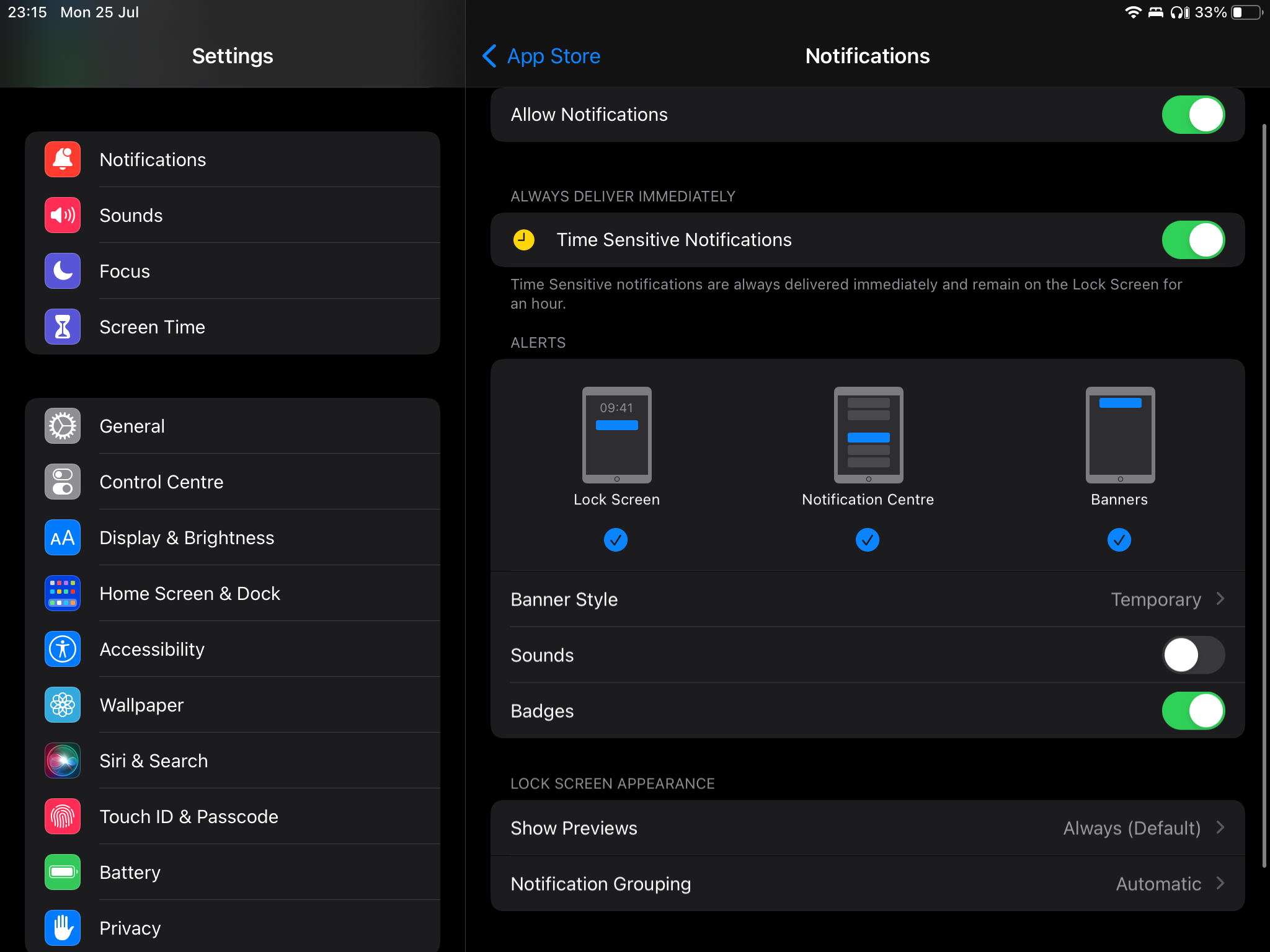Uncheck the Lock Screen alert checkmark
Image resolution: width=1270 pixels, height=952 pixels.
coord(616,540)
